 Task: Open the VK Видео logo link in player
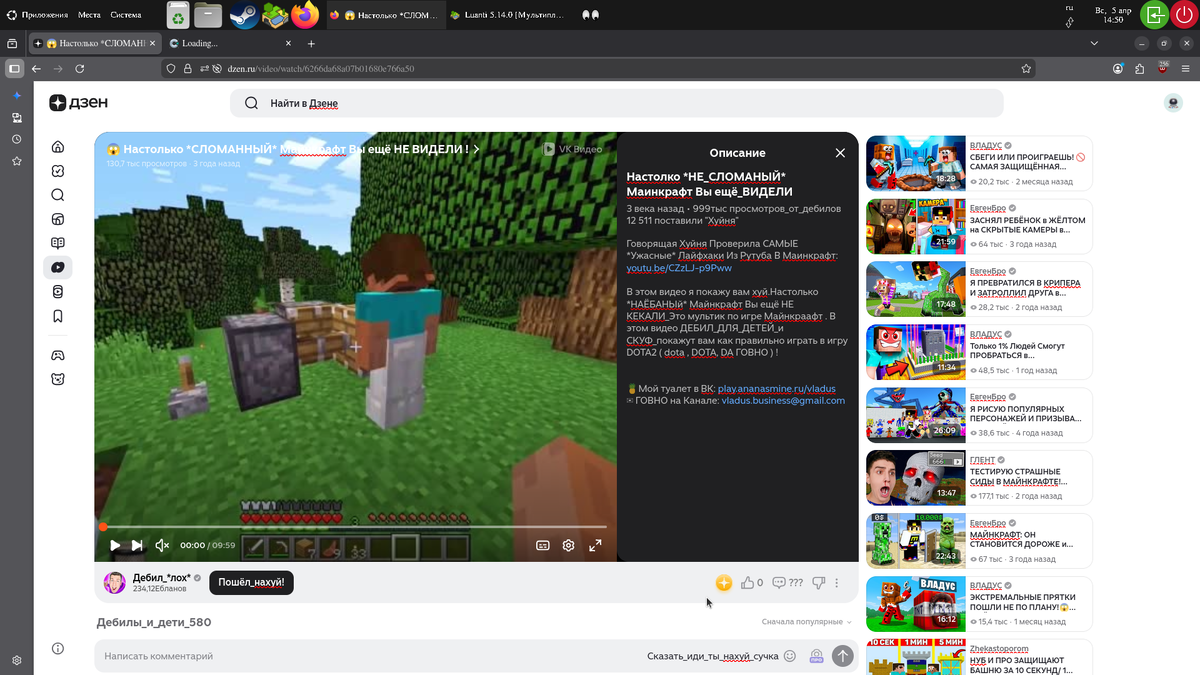[573, 149]
